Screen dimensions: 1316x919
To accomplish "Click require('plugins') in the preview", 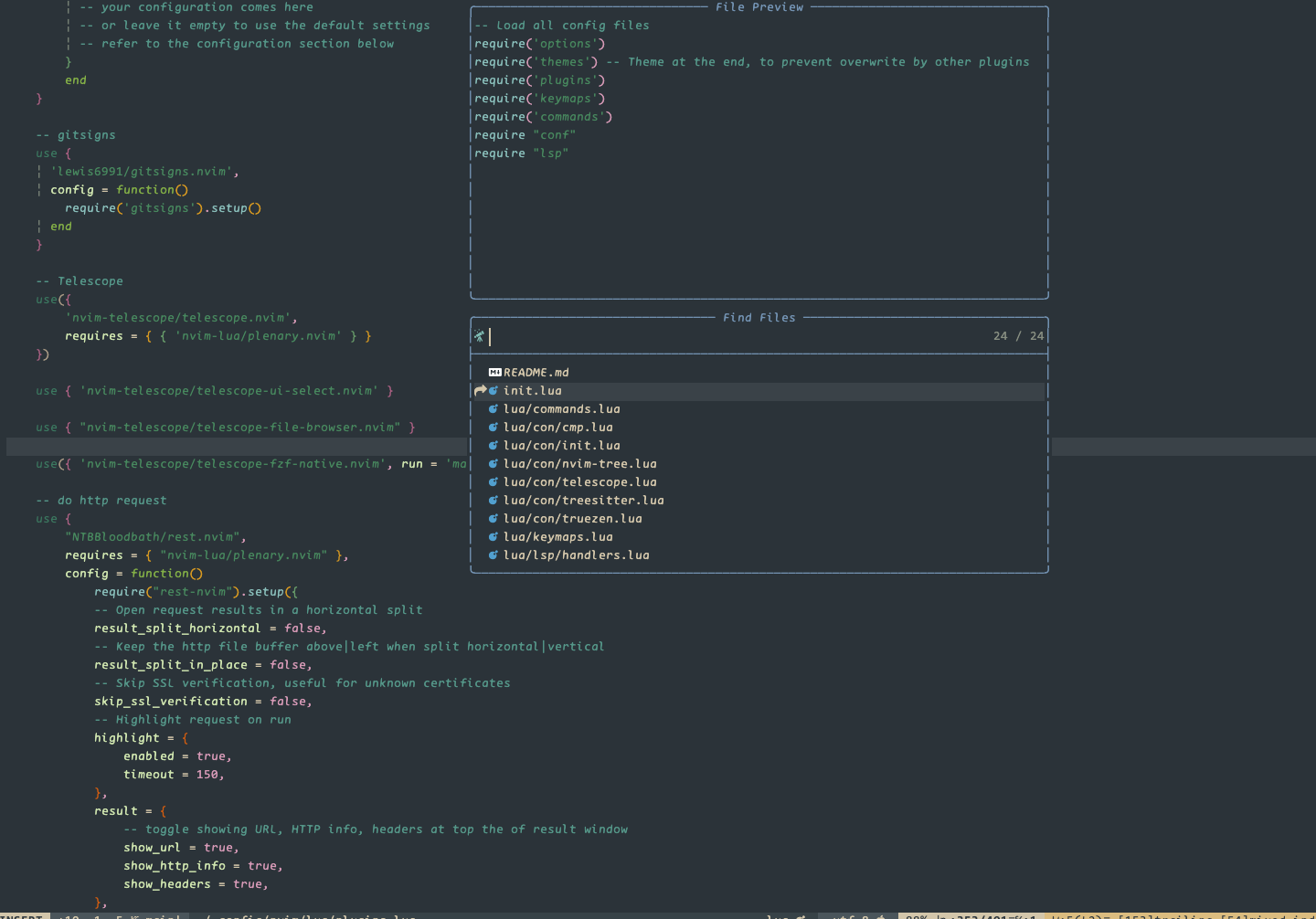I will point(540,80).
